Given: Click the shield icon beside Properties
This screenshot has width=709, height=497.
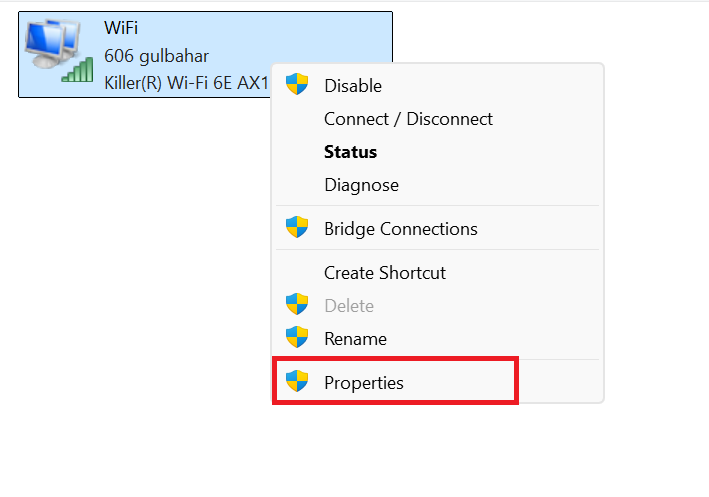Looking at the screenshot, I should (297, 381).
